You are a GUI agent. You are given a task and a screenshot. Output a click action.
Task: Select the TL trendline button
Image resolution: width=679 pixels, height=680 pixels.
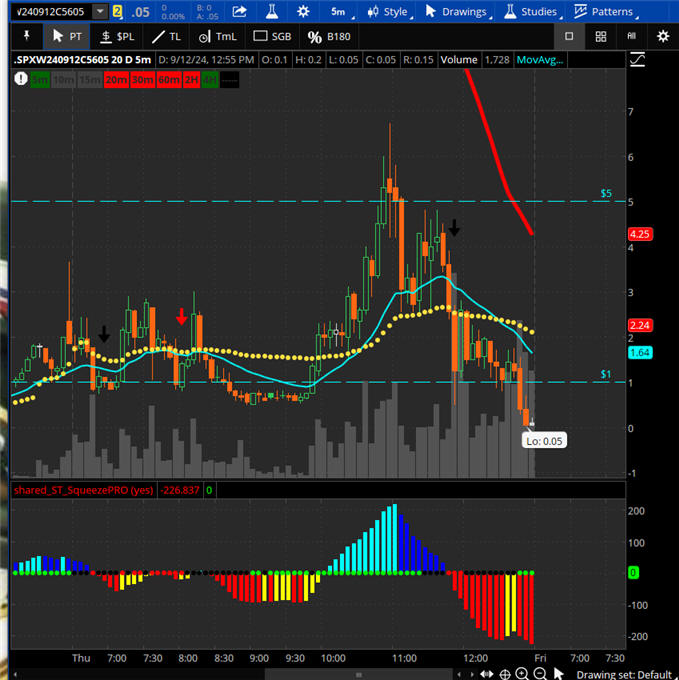click(x=166, y=36)
